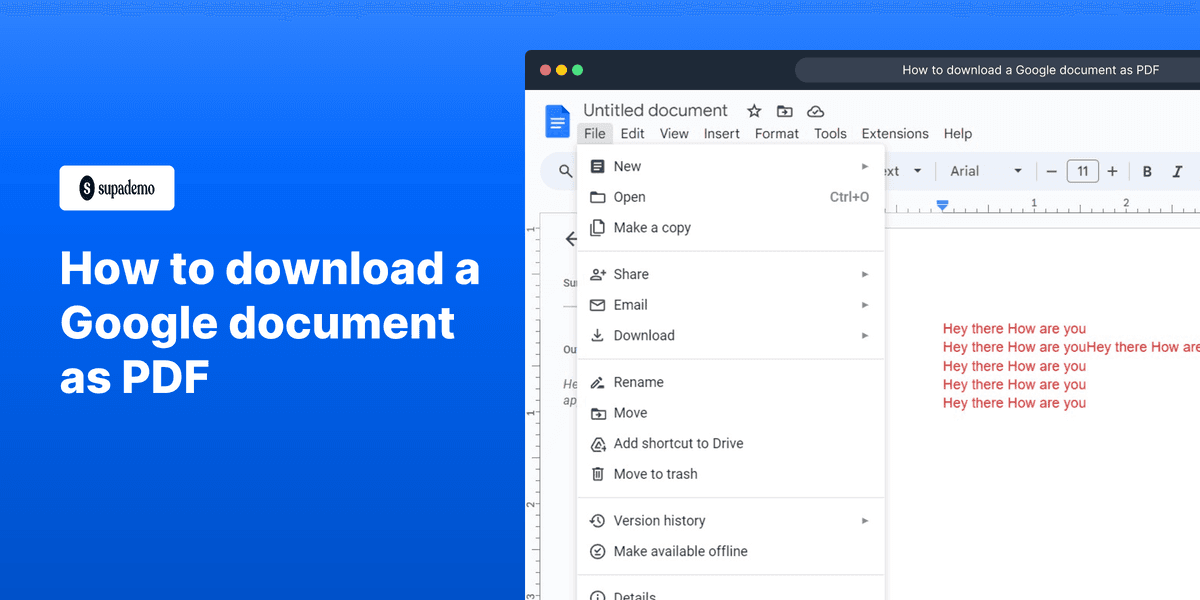Toggle Bold formatting
1200x600 pixels.
click(x=1147, y=171)
